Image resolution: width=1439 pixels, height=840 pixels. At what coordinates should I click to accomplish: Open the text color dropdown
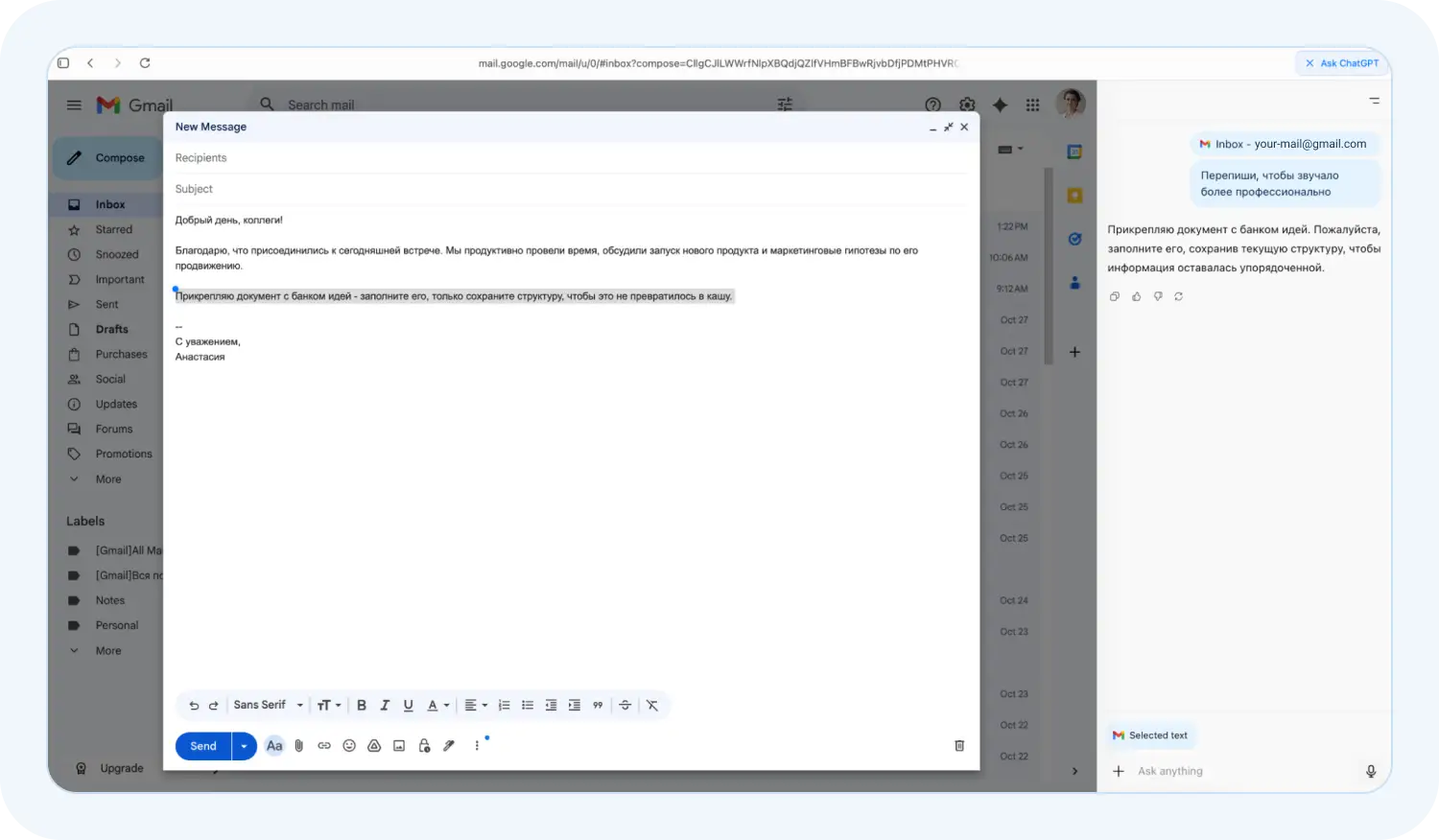coord(437,706)
